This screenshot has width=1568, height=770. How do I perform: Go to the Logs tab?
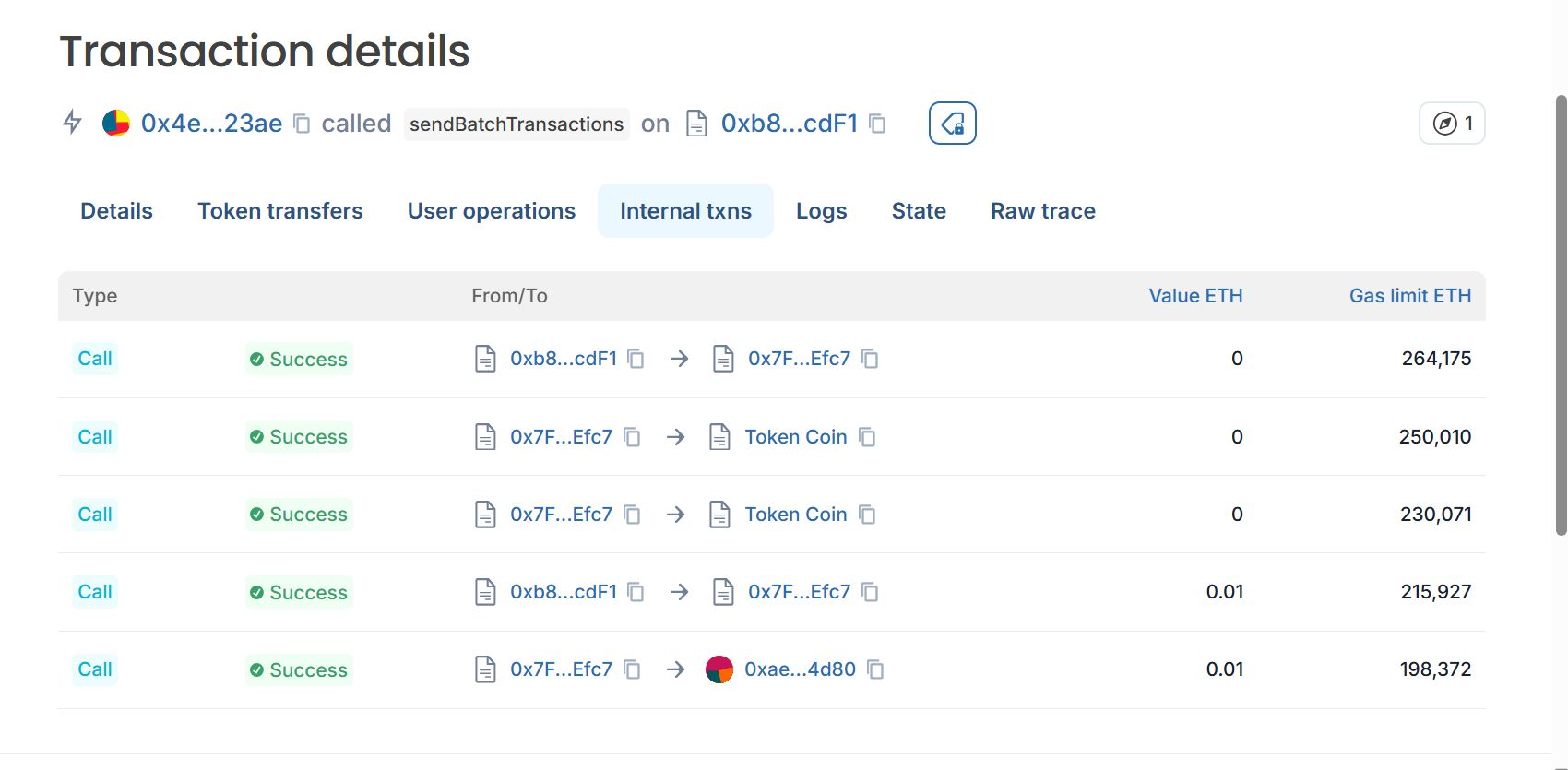[x=821, y=211]
